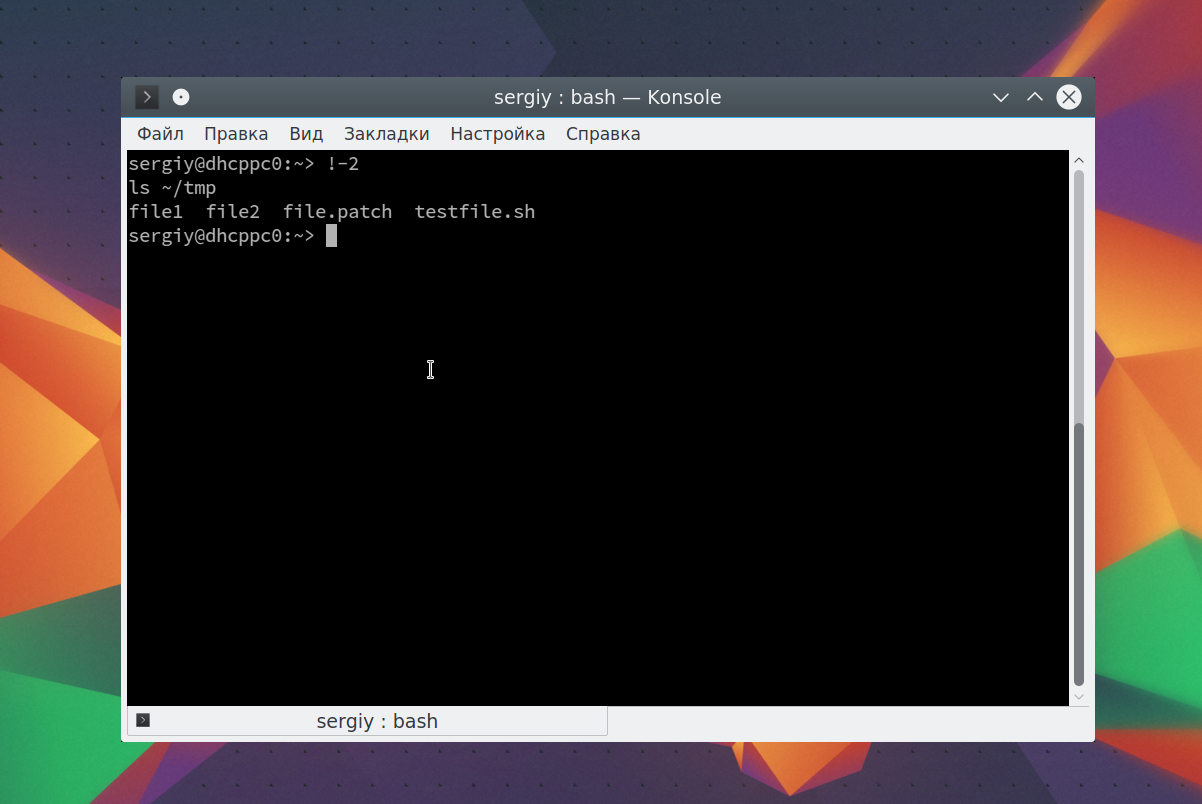The image size is (1202, 804).
Task: Minimize the Konsole window
Action: (x=1001, y=97)
